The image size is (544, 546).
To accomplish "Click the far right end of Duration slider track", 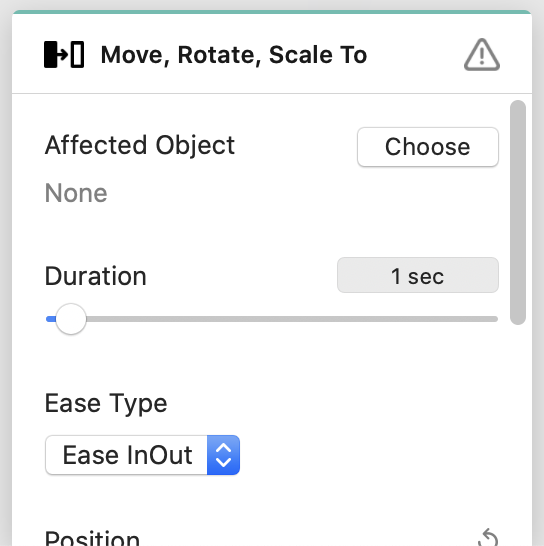I will click(x=495, y=319).
